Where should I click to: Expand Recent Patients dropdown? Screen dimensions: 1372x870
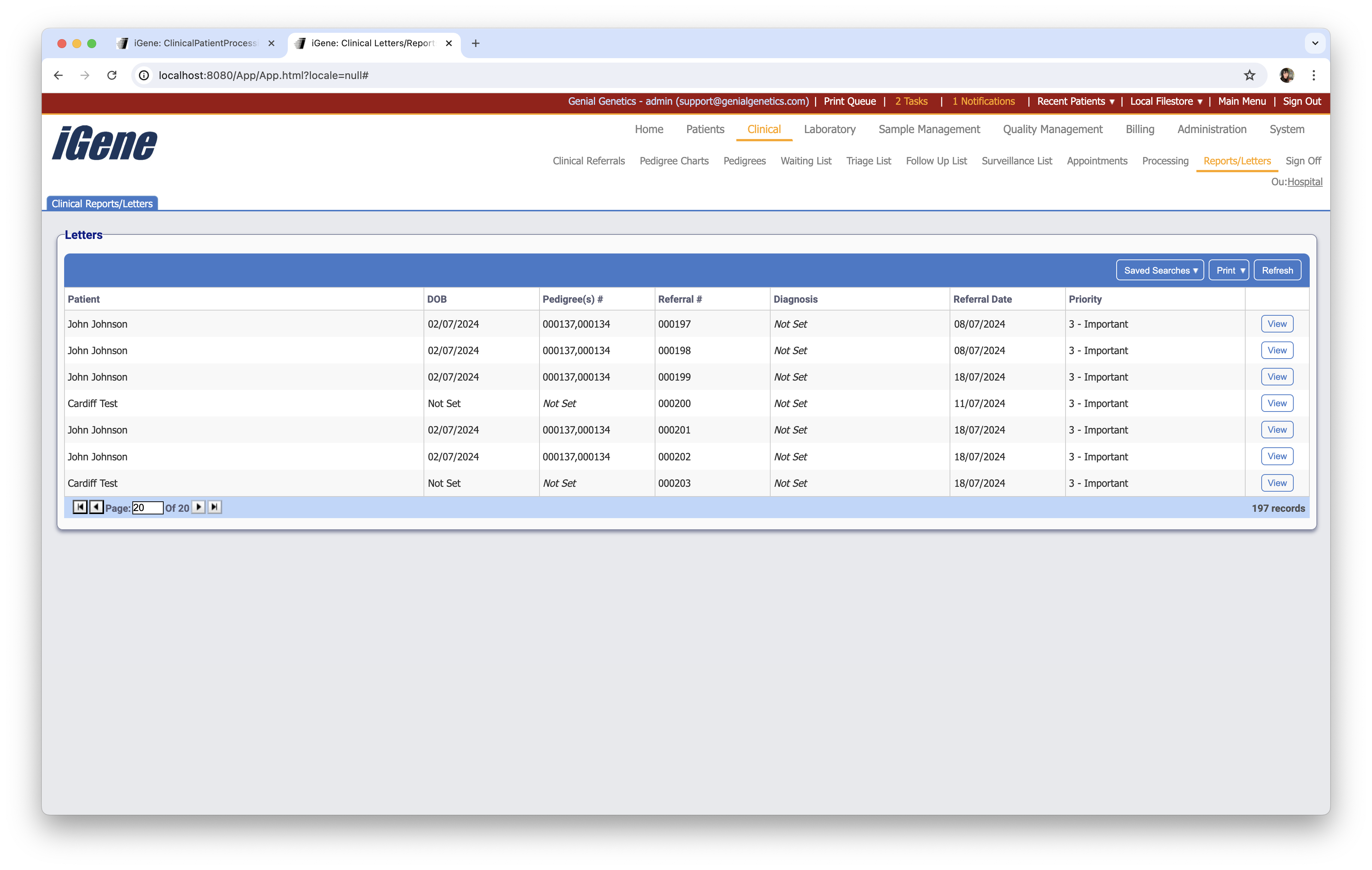tap(1075, 101)
